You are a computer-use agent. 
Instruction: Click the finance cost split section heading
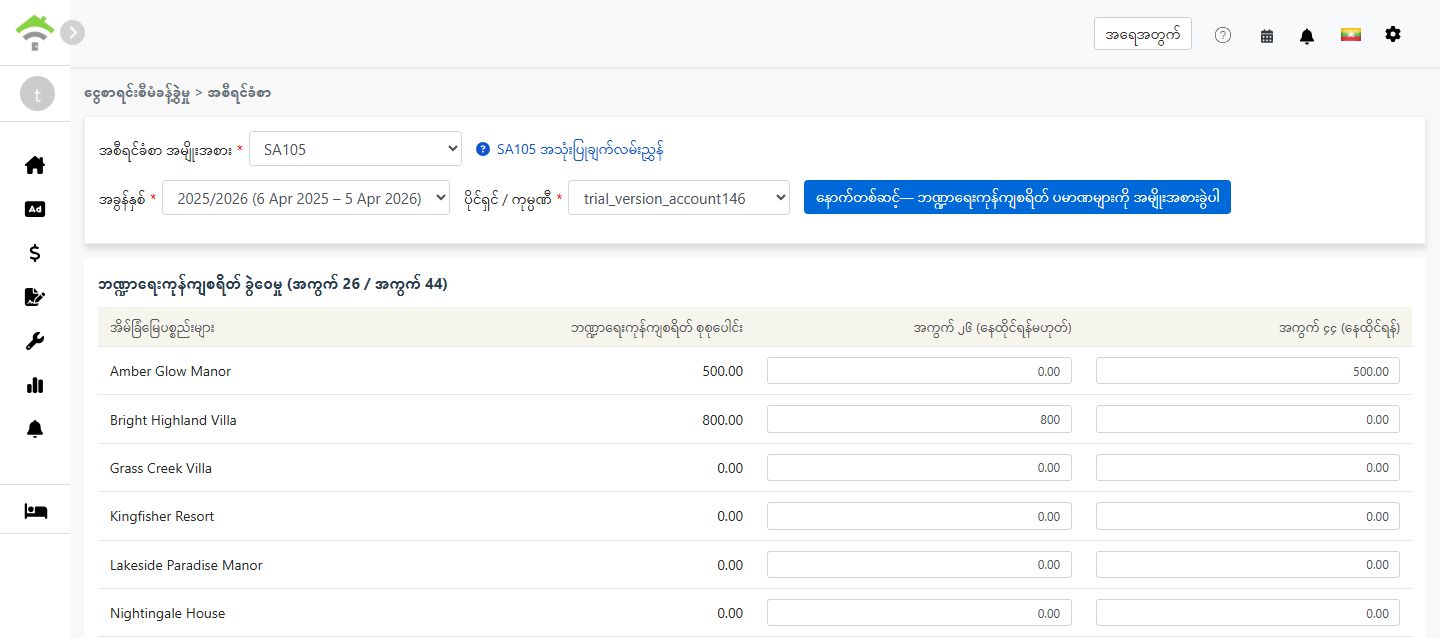pos(272,284)
